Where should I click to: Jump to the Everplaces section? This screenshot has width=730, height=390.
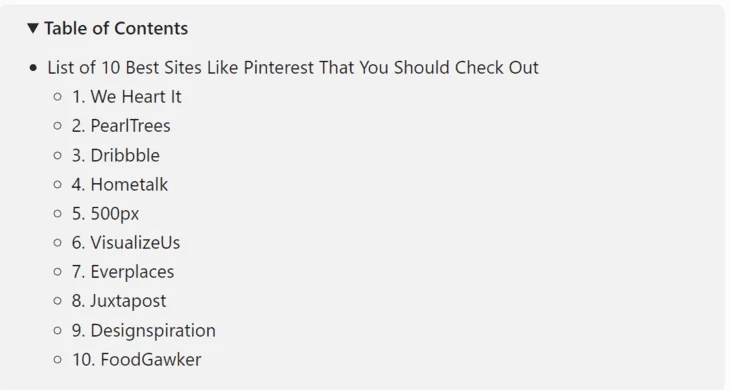click(x=123, y=272)
